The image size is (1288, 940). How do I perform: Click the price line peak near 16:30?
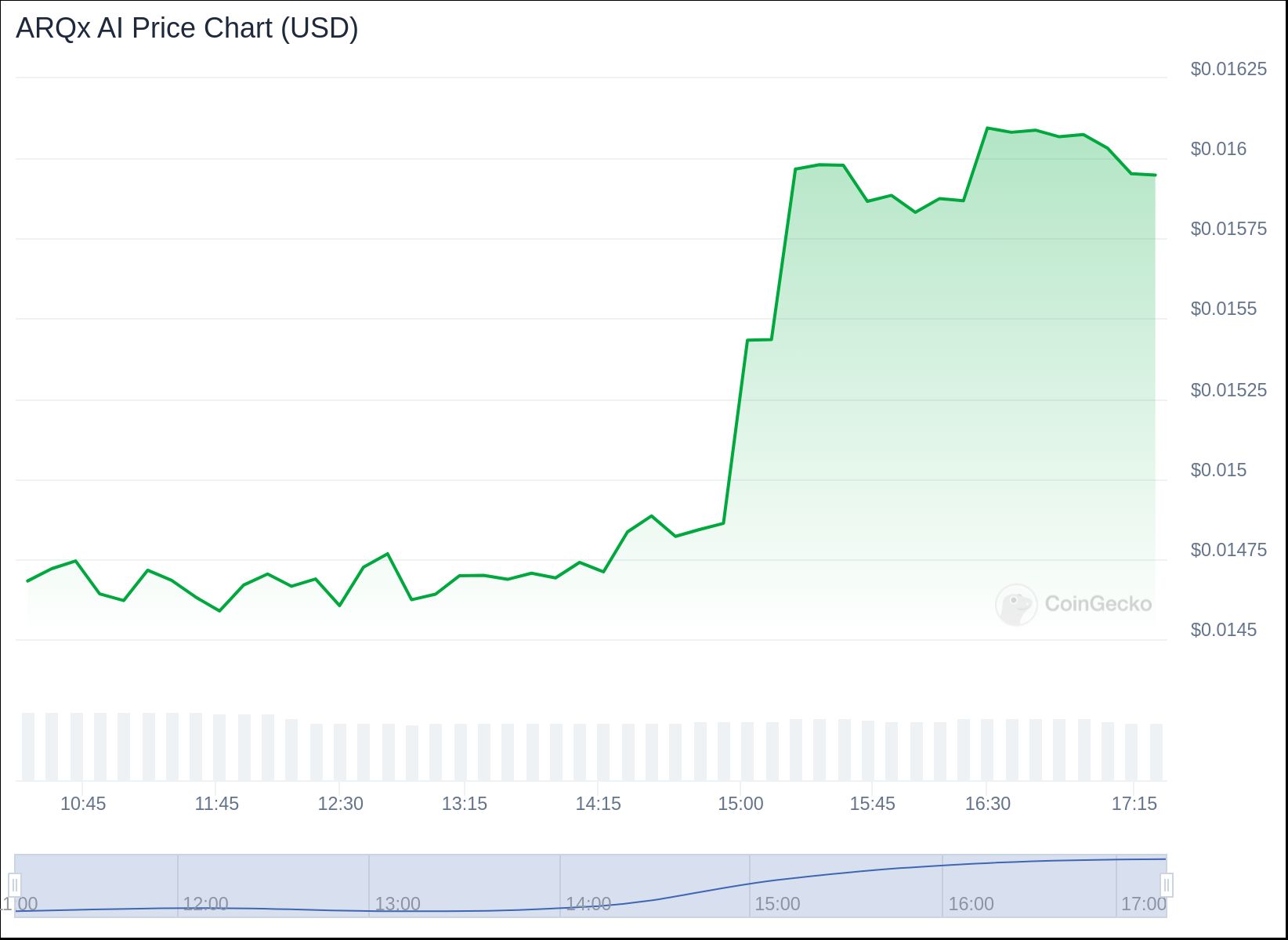[987, 128]
